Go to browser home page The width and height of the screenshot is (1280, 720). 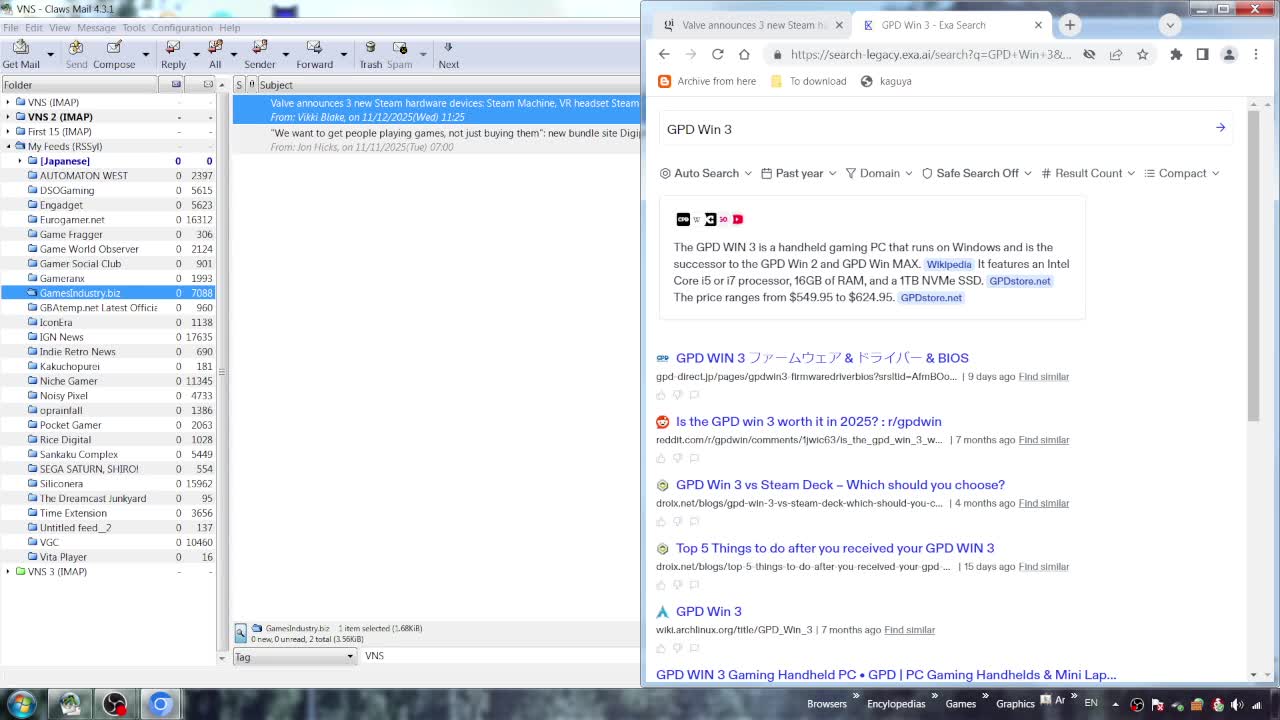pyautogui.click(x=744, y=54)
